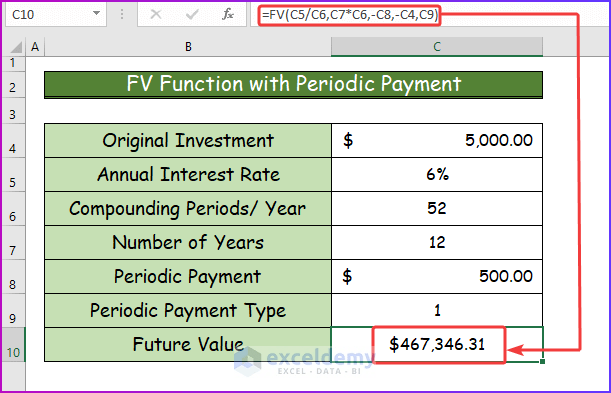Viewport: 611px width, 393px height.
Task: Select the 'Original Investment' label cell
Action: pyautogui.click(x=188, y=141)
